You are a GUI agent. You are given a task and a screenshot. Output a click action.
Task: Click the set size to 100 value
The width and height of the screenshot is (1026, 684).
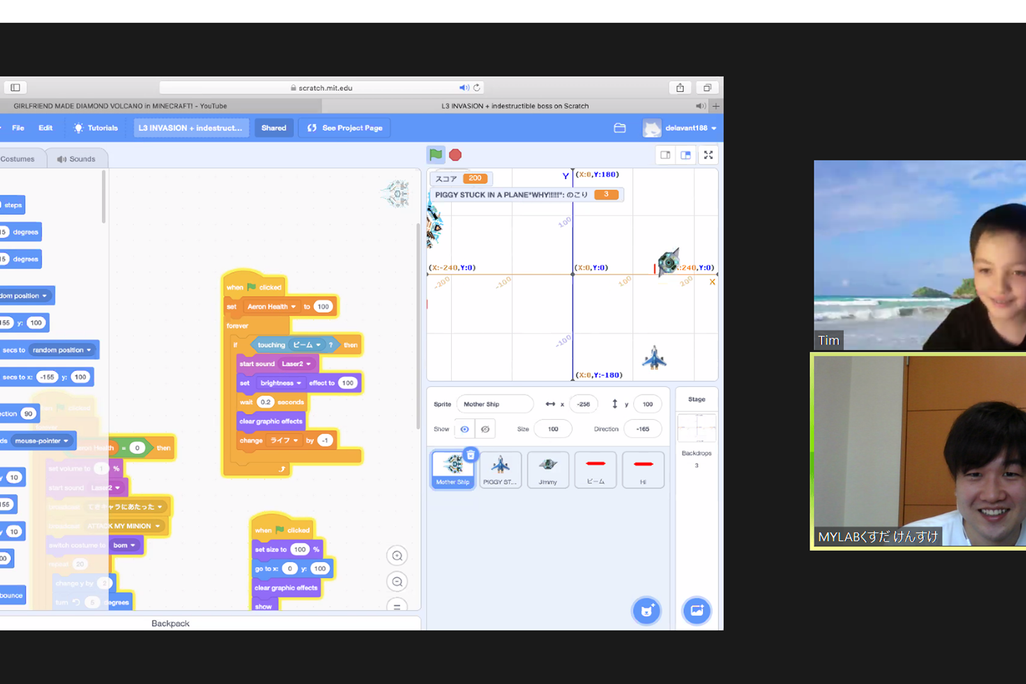300,549
